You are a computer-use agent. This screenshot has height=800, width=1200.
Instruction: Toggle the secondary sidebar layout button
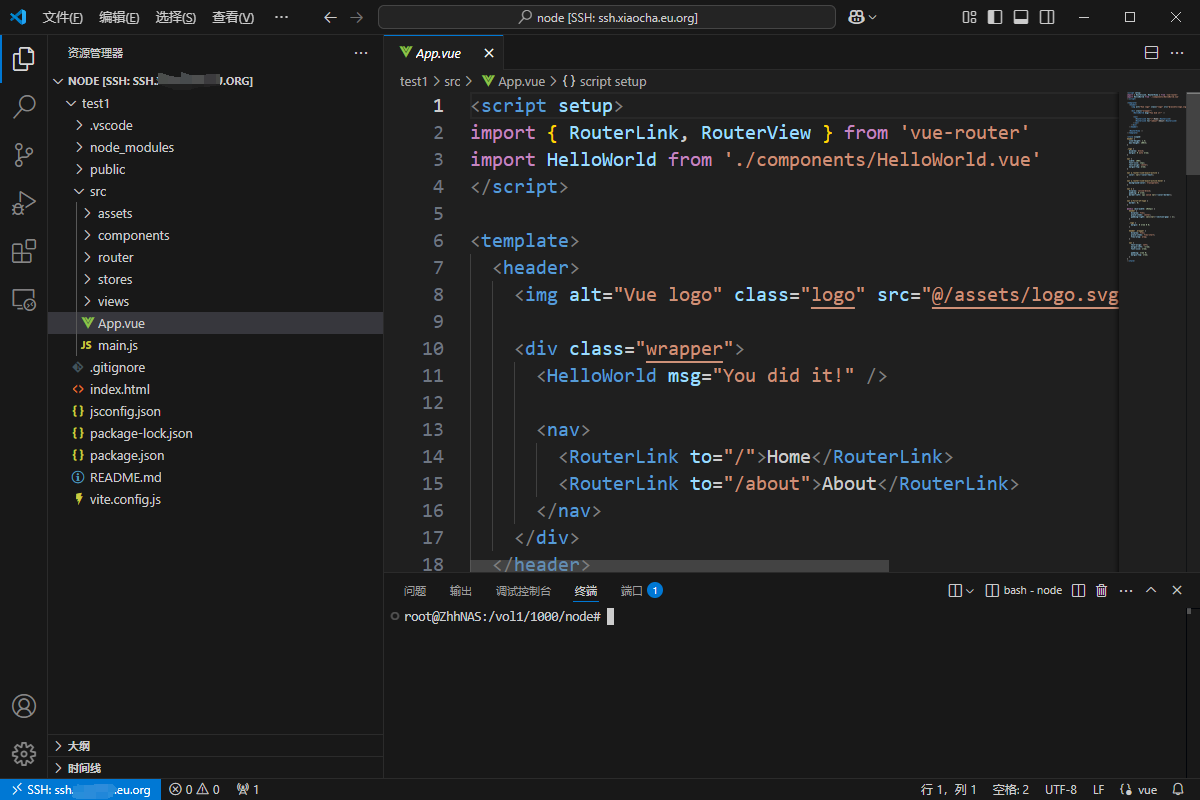pyautogui.click(x=1047, y=17)
